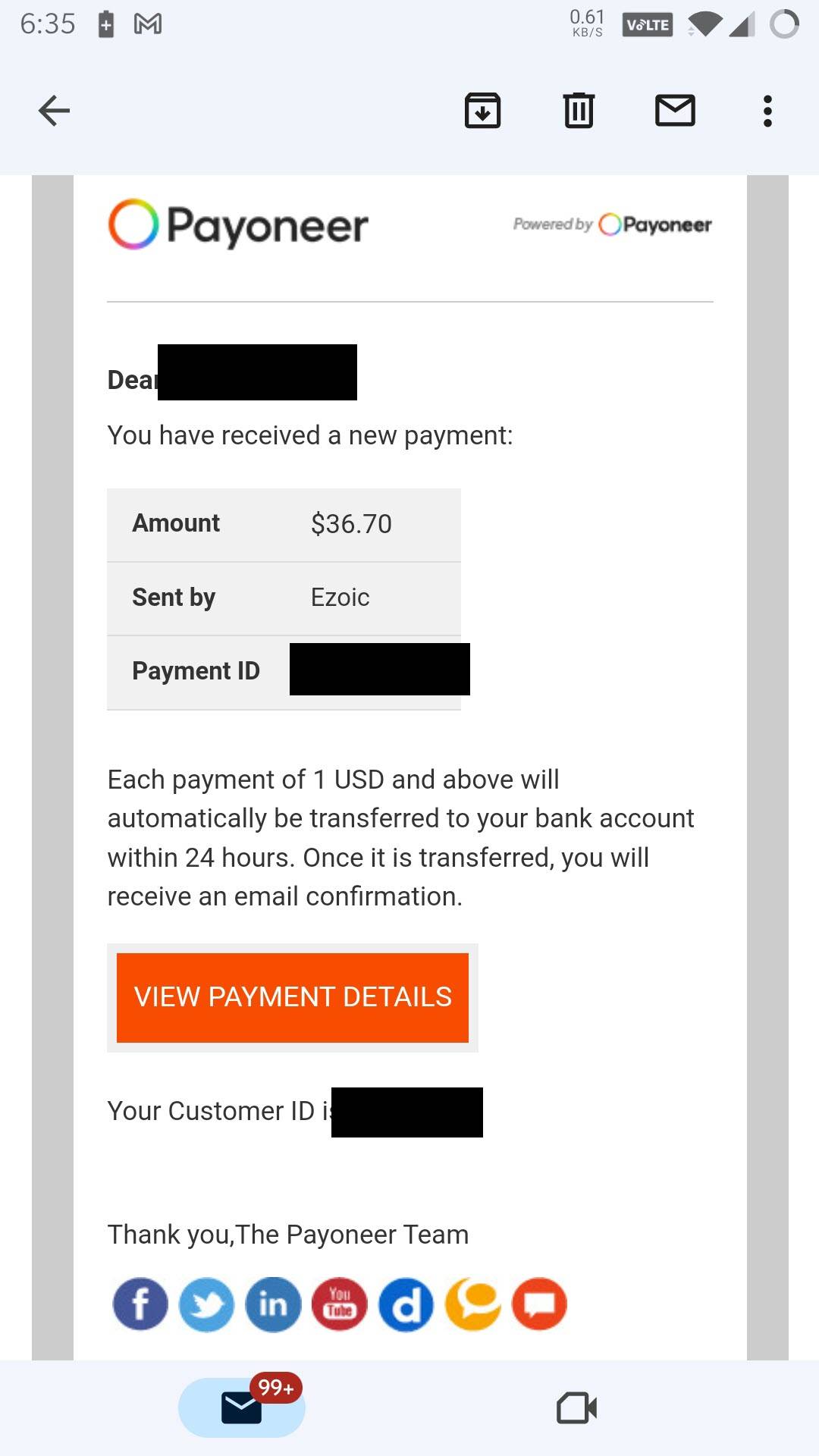Open the three-dot overflow menu
Image resolution: width=819 pixels, height=1456 pixels.
pyautogui.click(x=767, y=111)
